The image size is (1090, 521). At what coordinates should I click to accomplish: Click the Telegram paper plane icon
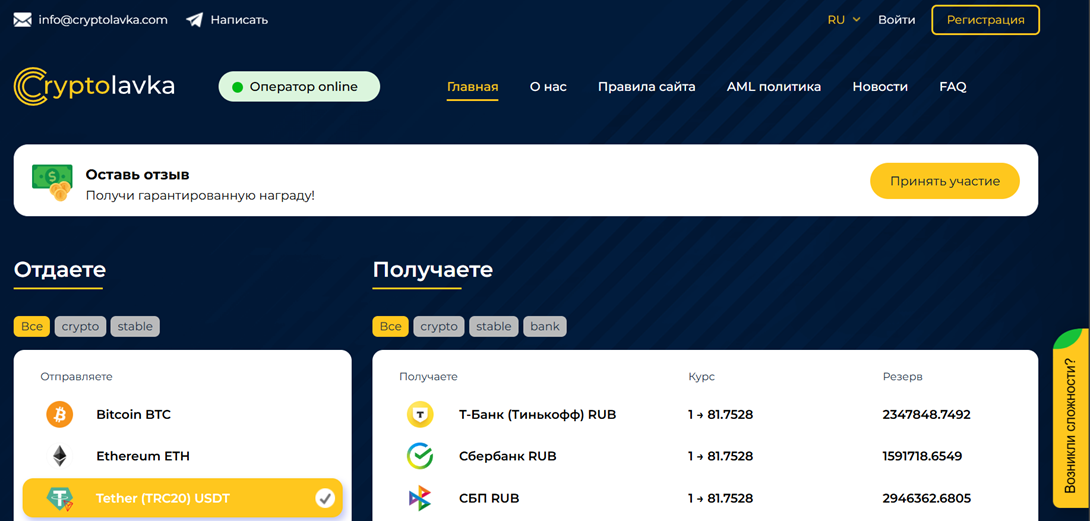(195, 19)
